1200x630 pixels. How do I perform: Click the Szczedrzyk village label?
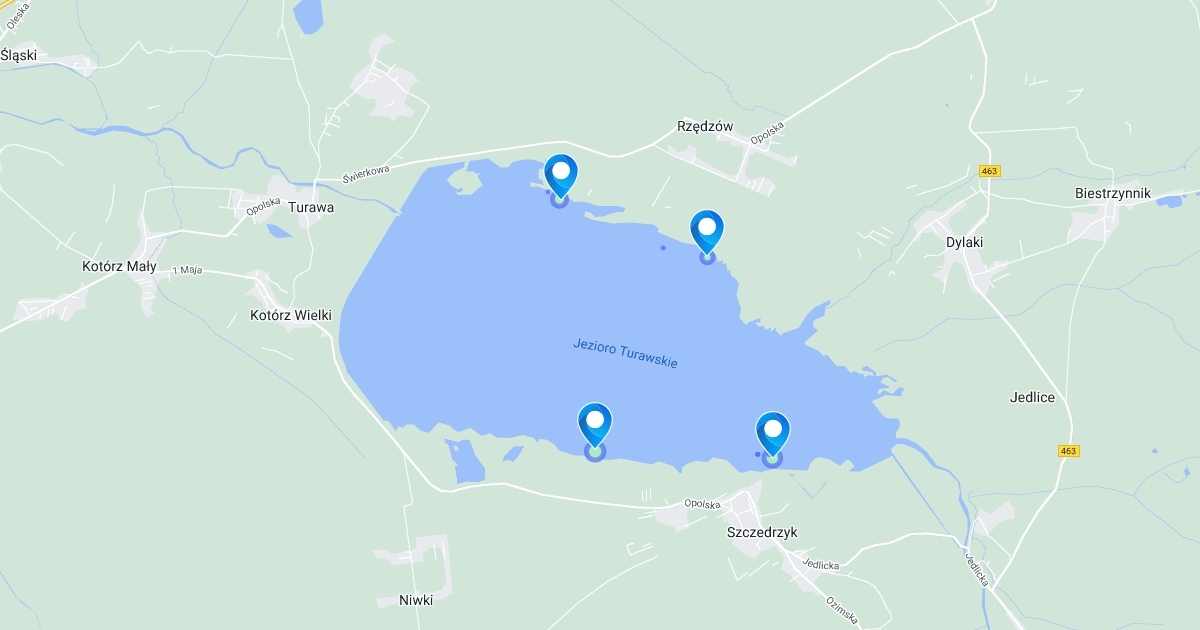pos(763,532)
